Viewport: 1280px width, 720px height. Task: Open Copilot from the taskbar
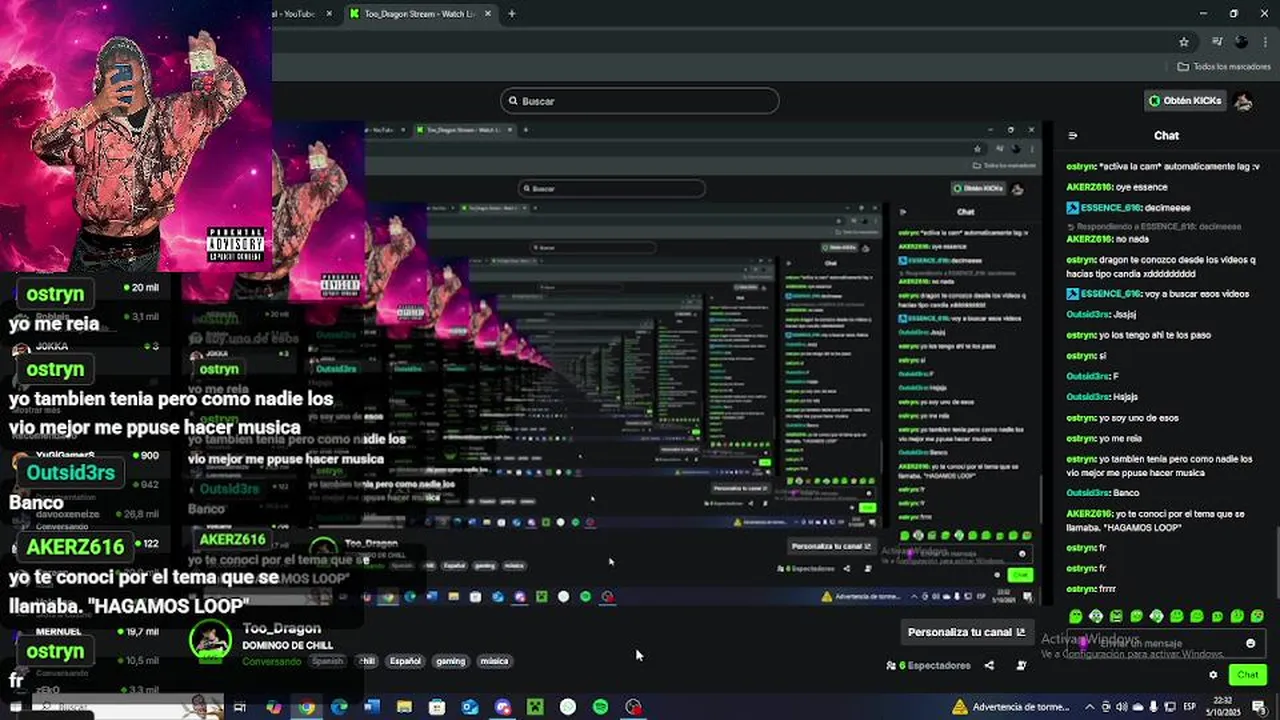coord(273,707)
